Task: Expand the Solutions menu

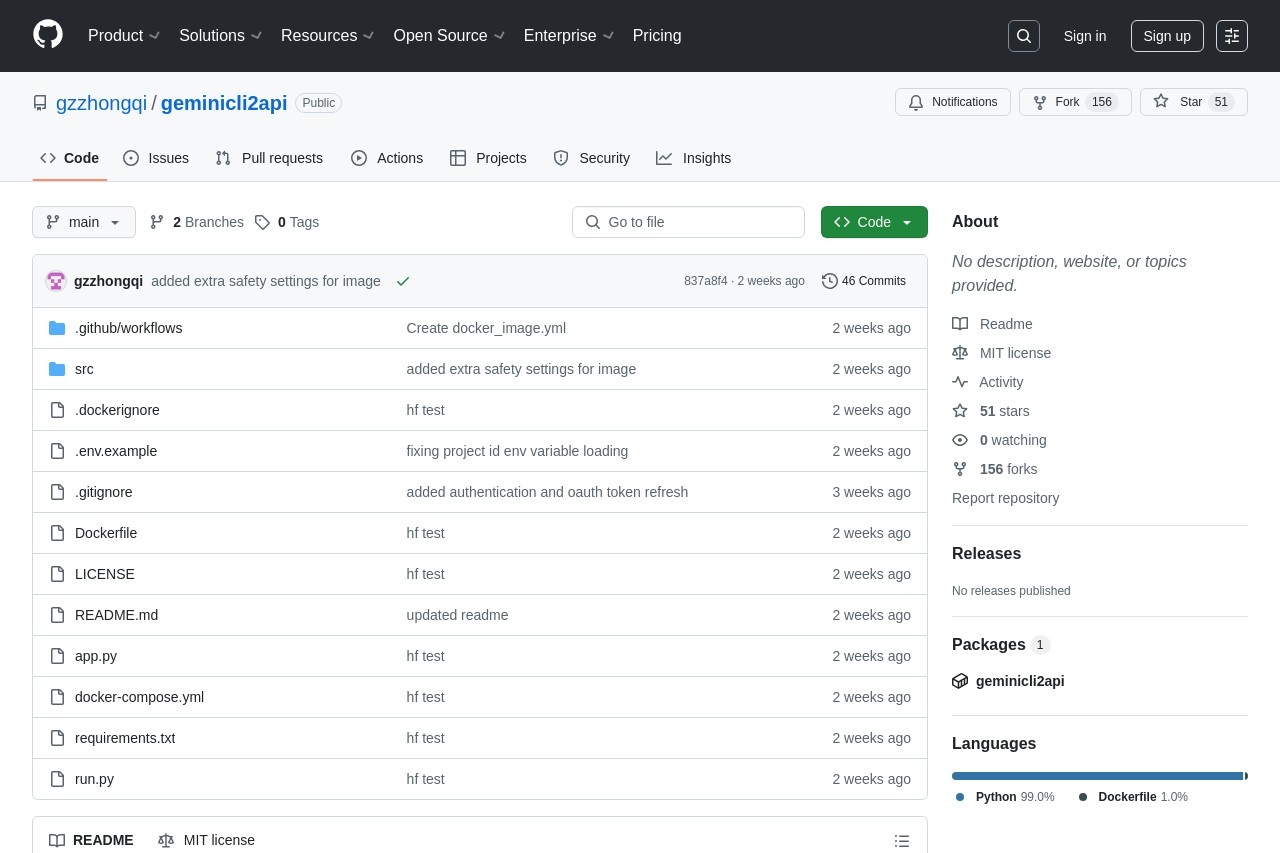Action: click(x=221, y=36)
